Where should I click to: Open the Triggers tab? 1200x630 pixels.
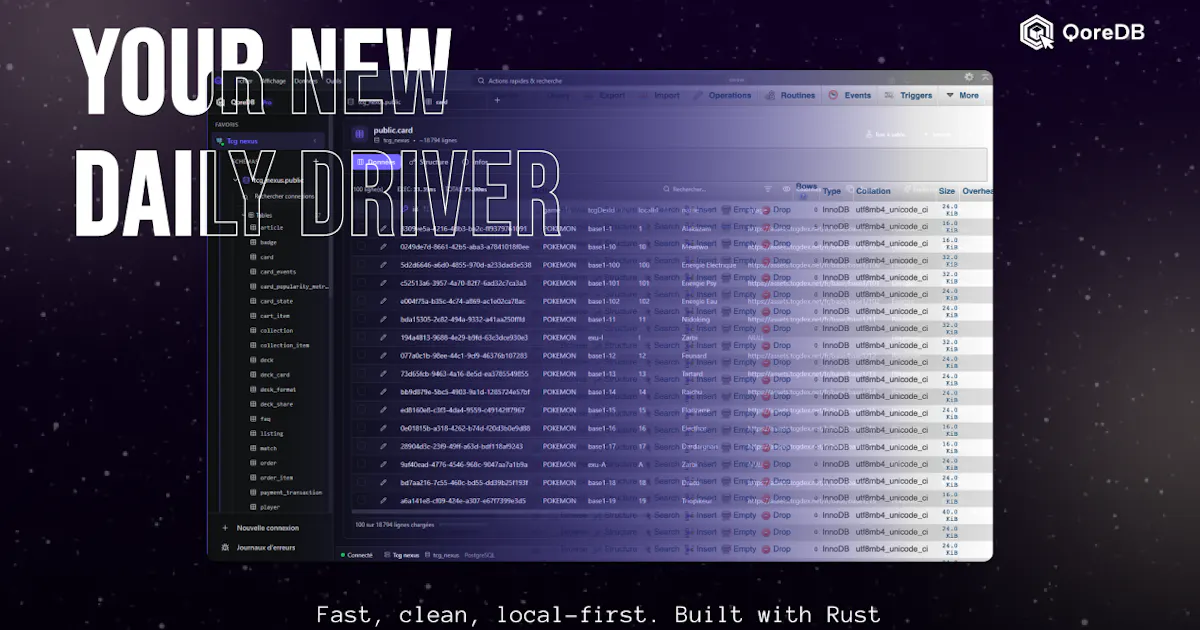909,96
